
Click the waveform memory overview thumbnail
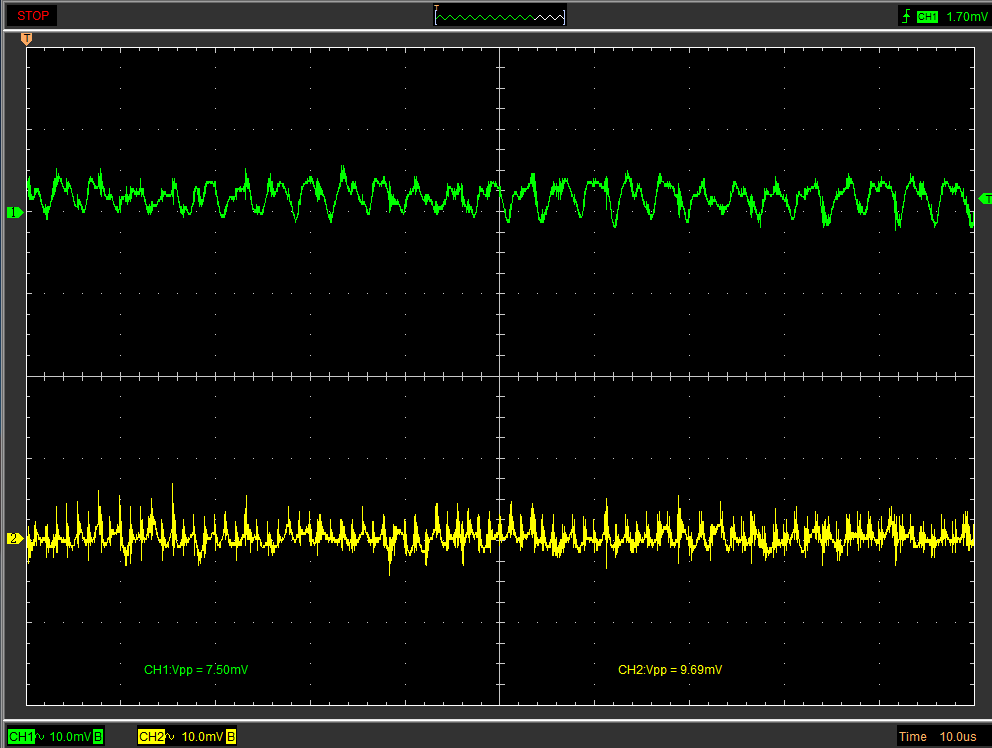500,16
